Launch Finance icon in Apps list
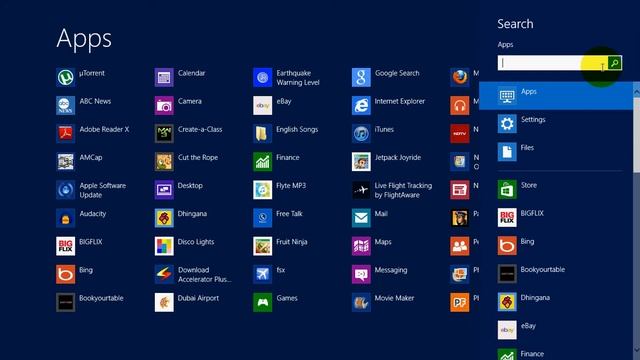 [262, 162]
